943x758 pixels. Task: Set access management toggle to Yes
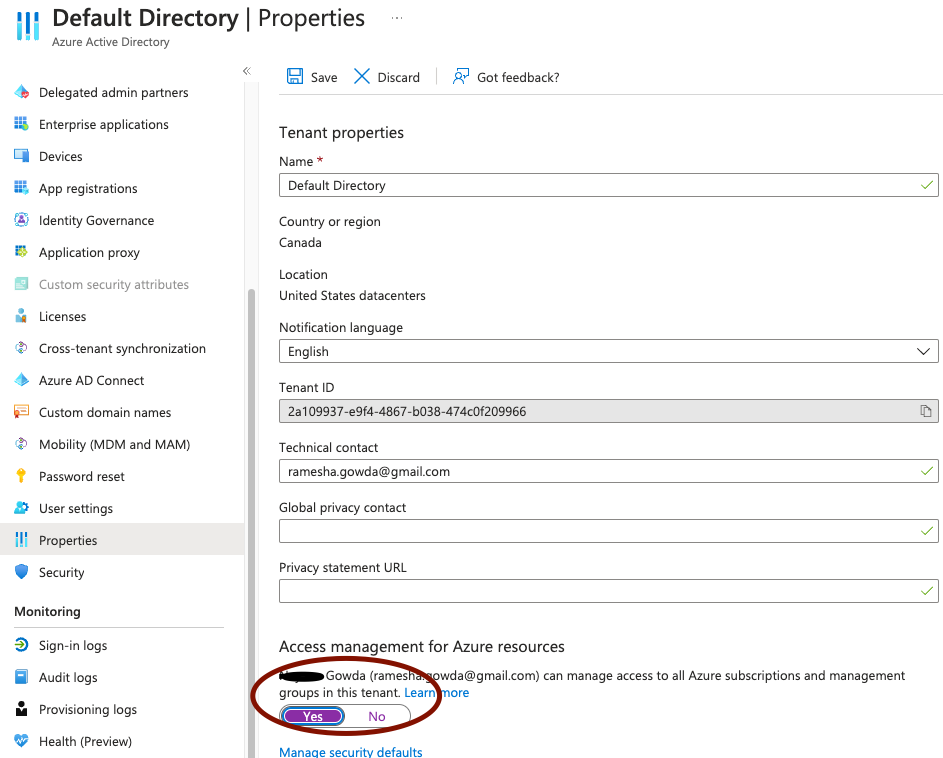tap(313, 716)
